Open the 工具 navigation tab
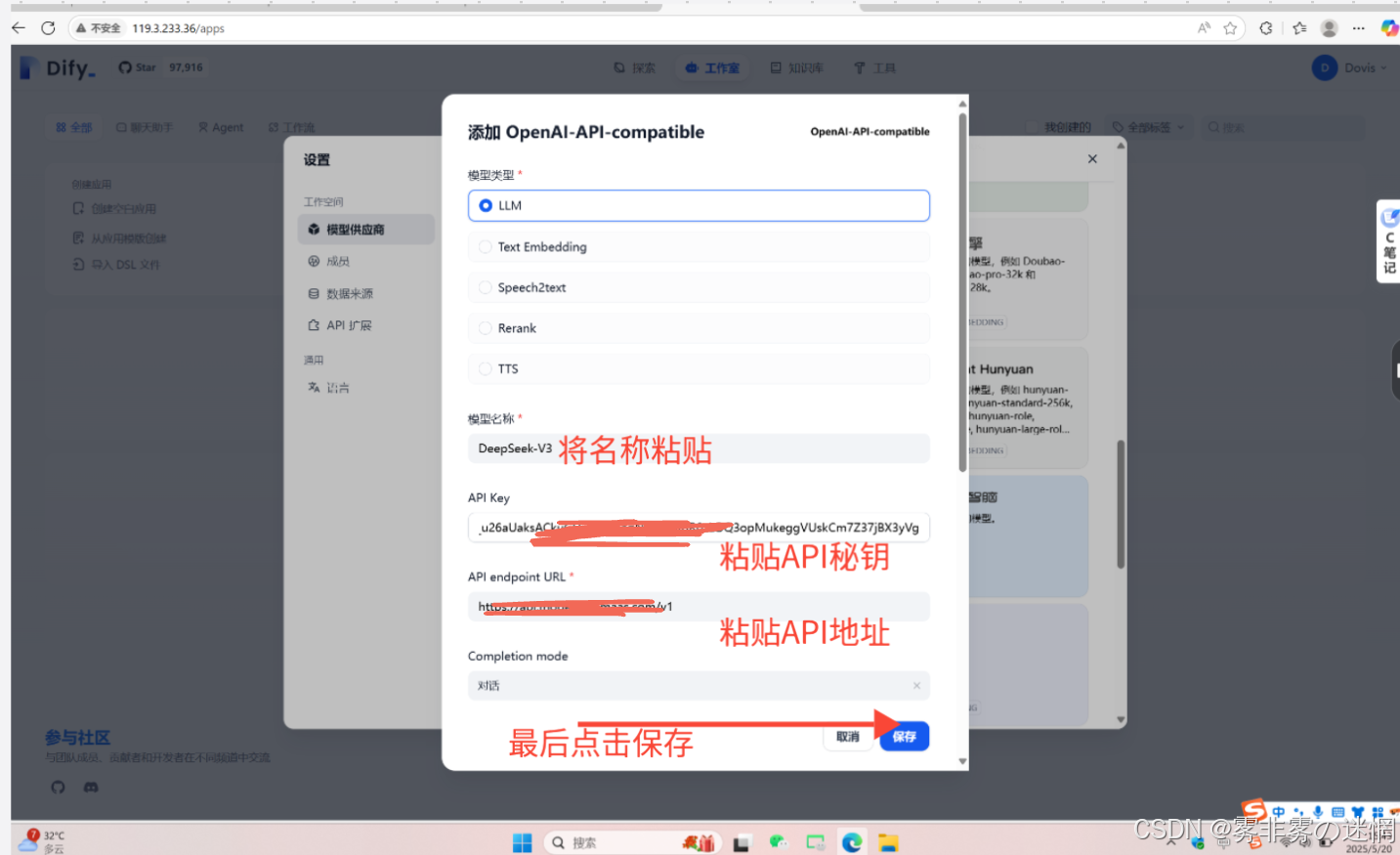The image size is (1400, 855). pos(874,68)
